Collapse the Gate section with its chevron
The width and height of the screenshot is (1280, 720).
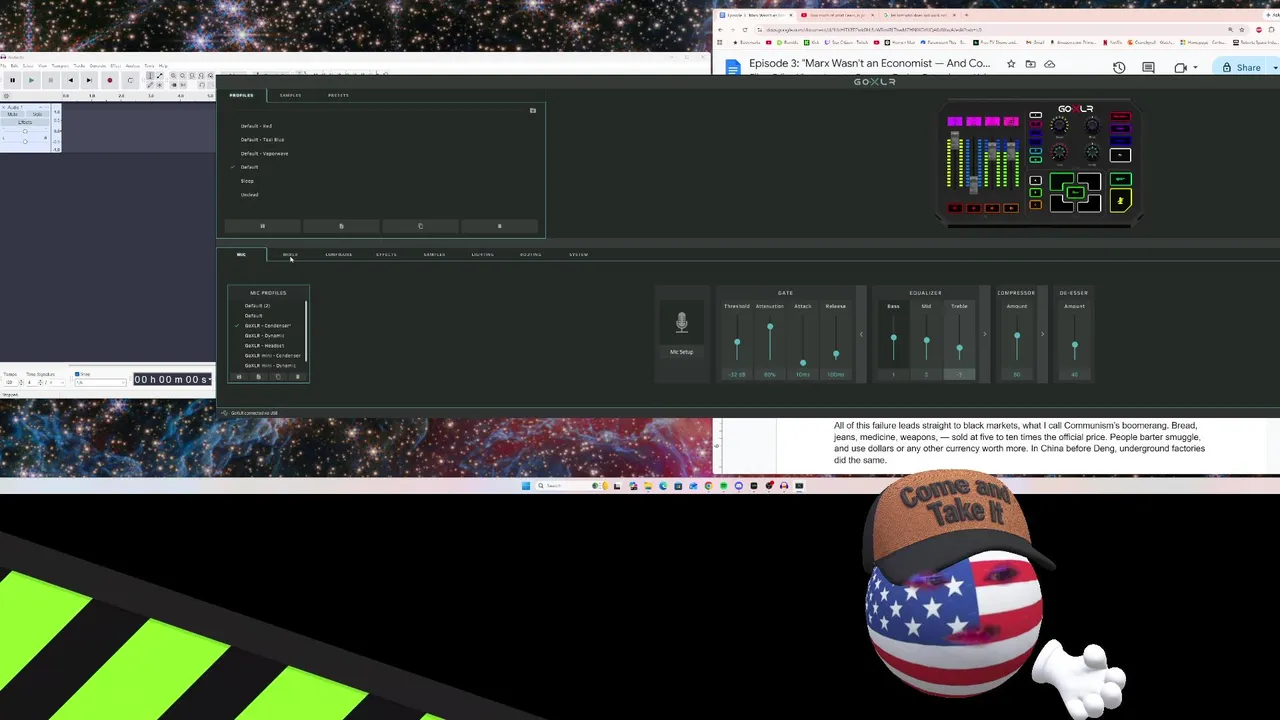point(861,334)
